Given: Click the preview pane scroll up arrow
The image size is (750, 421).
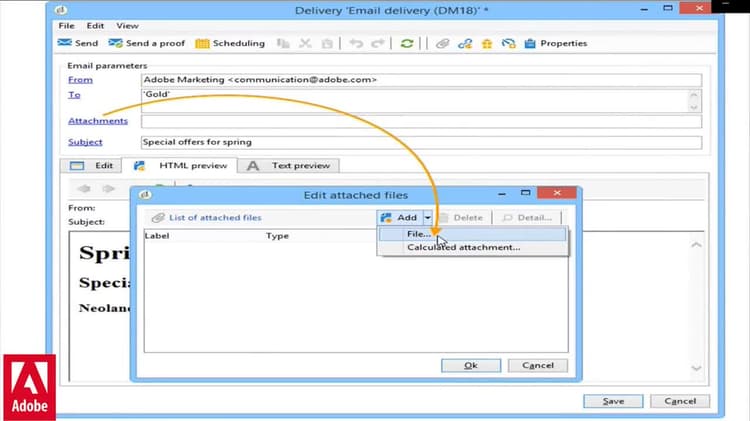Looking at the screenshot, I should click(x=696, y=244).
